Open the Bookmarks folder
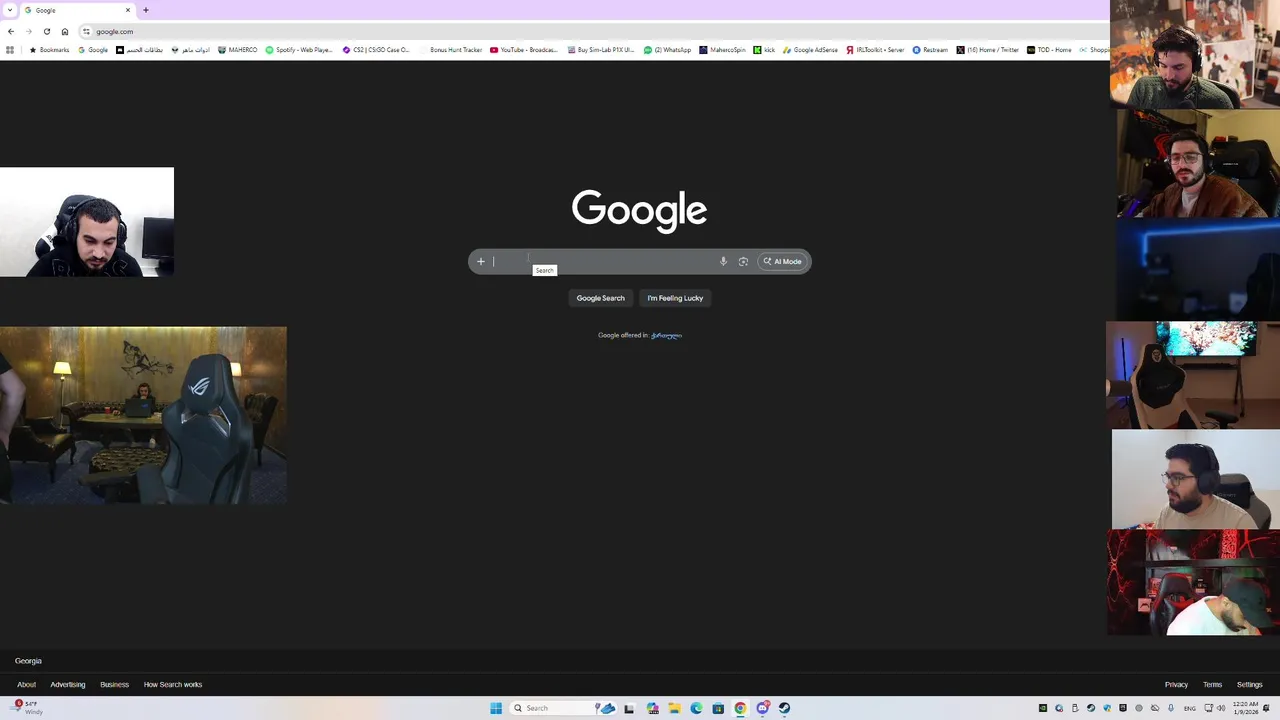 49,50
